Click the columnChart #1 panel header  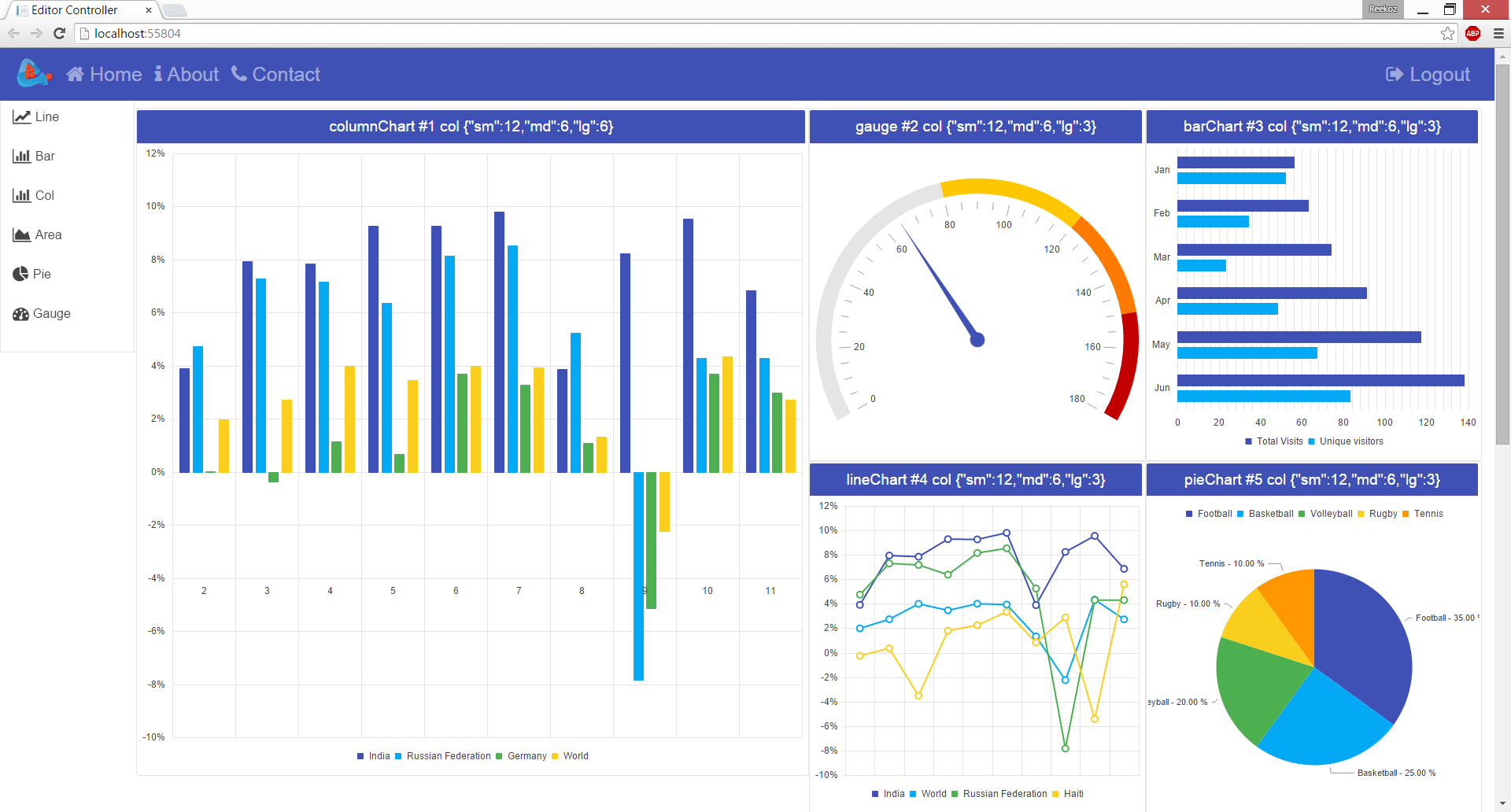471,127
